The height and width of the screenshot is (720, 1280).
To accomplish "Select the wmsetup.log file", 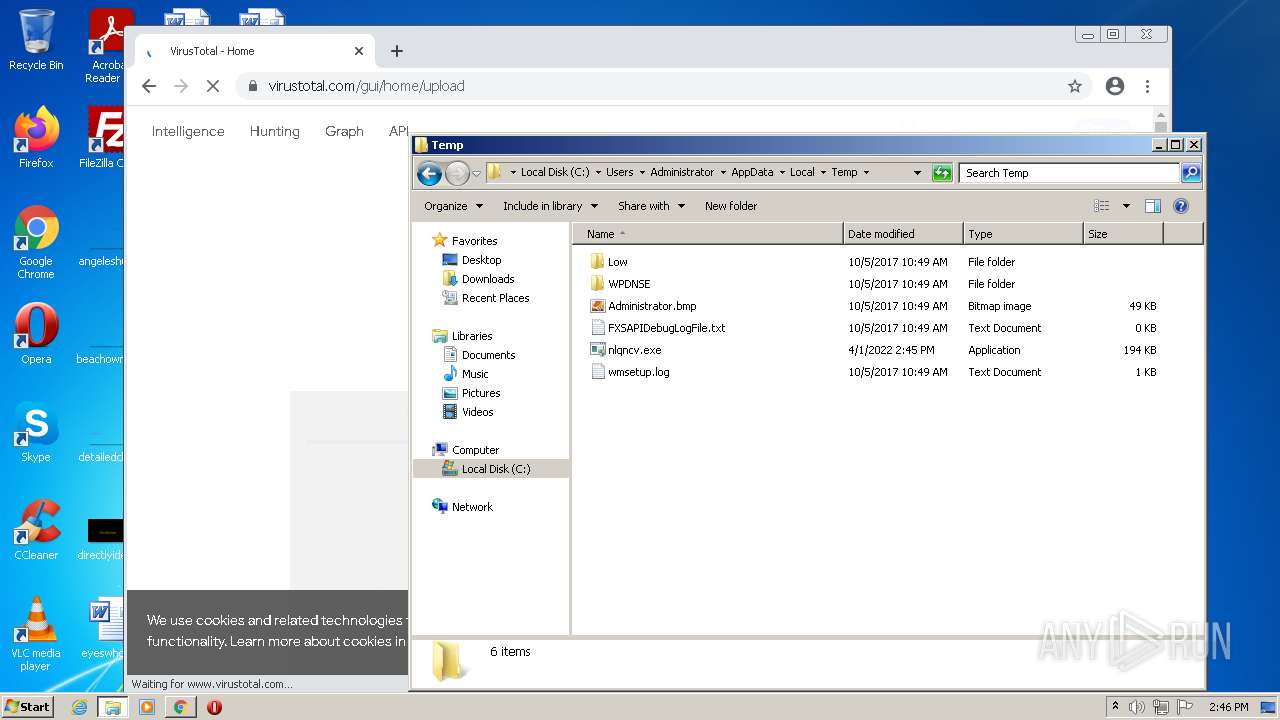I will tap(638, 372).
